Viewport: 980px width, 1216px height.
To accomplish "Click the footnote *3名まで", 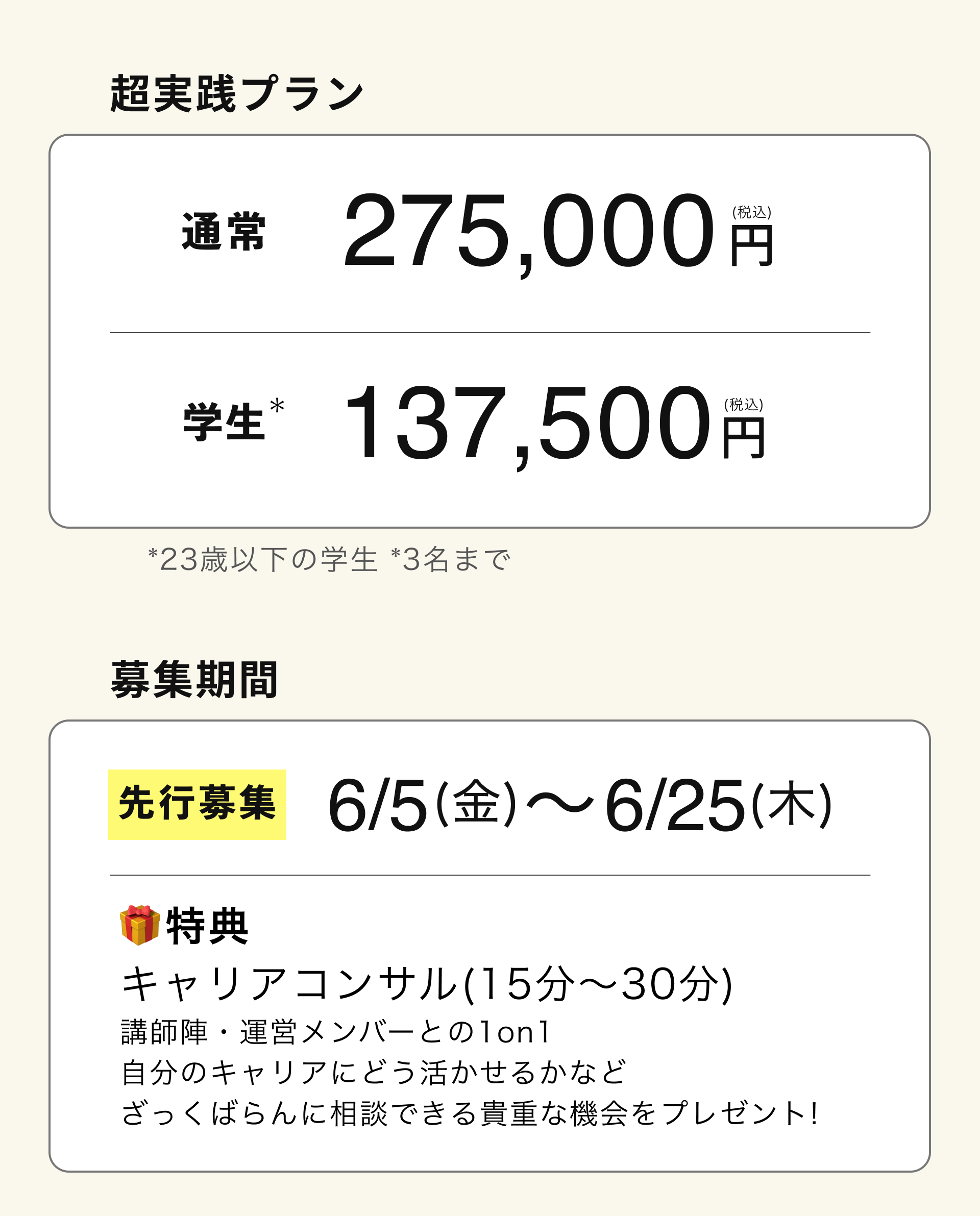I will [451, 560].
